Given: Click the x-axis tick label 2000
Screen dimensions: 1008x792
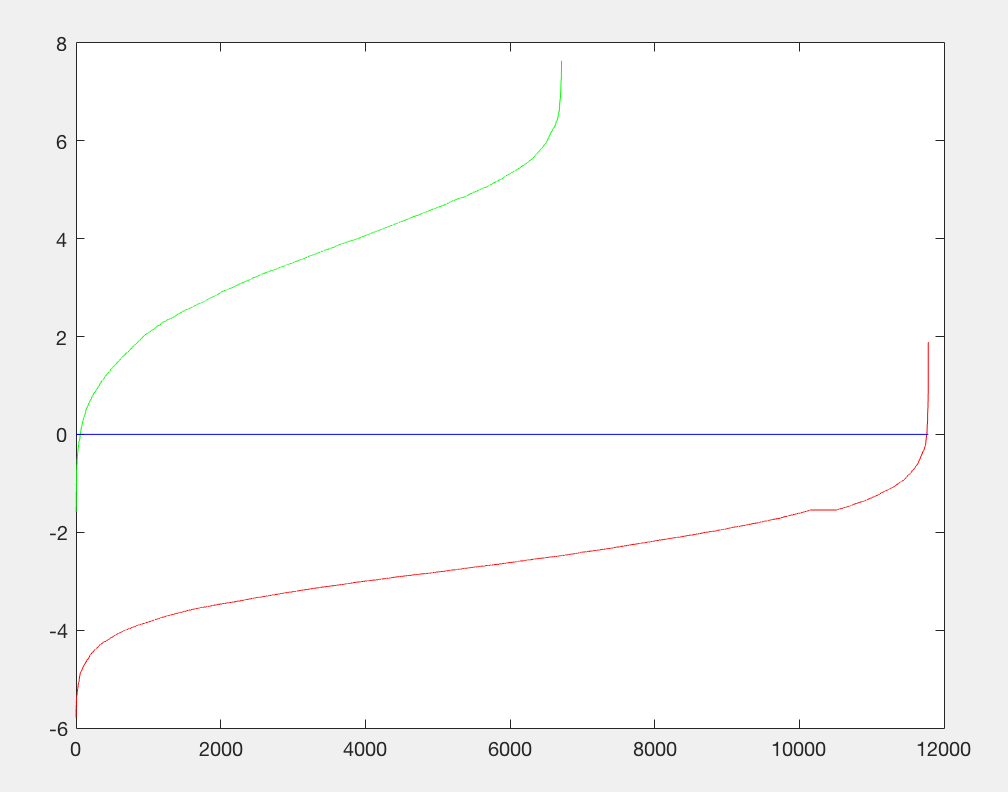Looking at the screenshot, I should pyautogui.click(x=220, y=750).
